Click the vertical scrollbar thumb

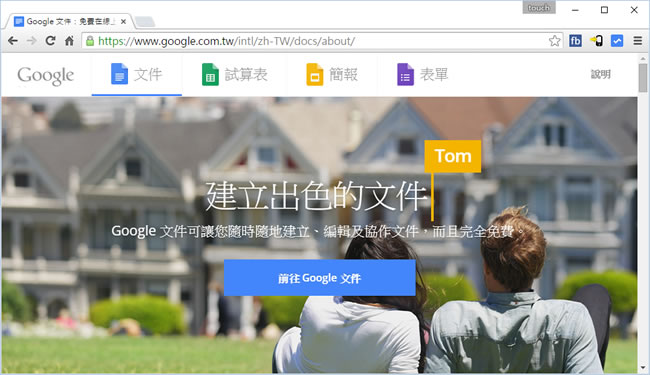click(x=643, y=78)
